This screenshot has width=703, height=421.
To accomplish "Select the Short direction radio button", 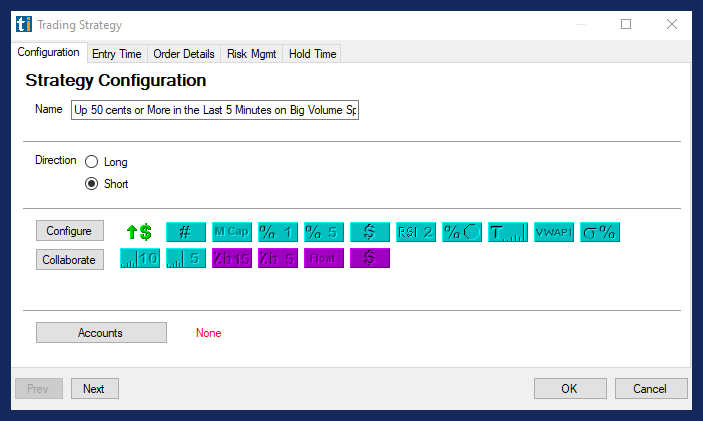I will click(92, 184).
